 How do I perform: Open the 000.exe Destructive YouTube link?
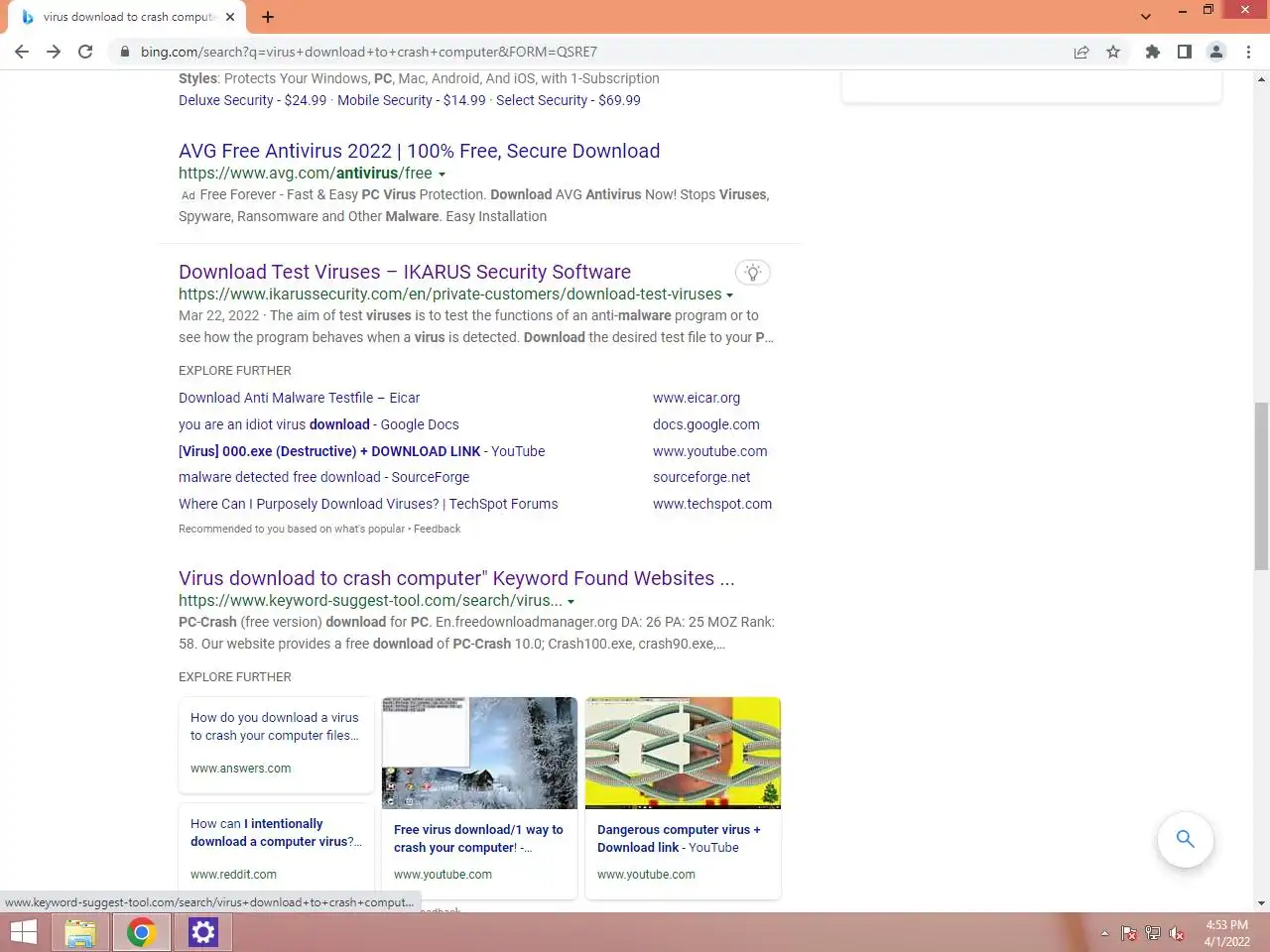[361, 451]
